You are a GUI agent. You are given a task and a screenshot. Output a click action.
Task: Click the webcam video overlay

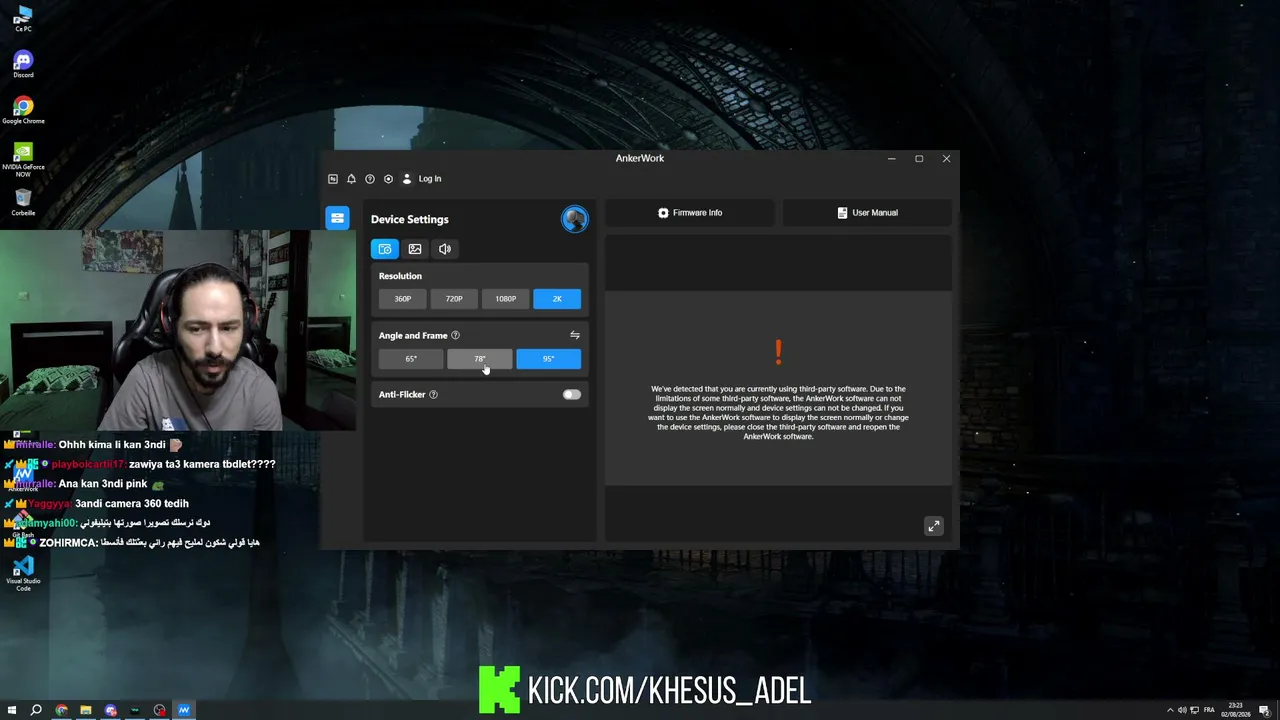pyautogui.click(x=178, y=331)
